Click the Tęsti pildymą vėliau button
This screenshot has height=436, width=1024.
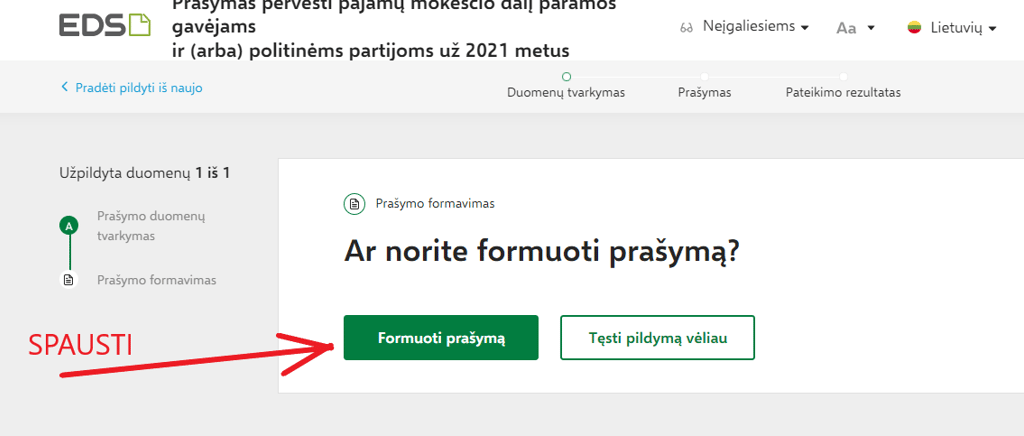(658, 337)
